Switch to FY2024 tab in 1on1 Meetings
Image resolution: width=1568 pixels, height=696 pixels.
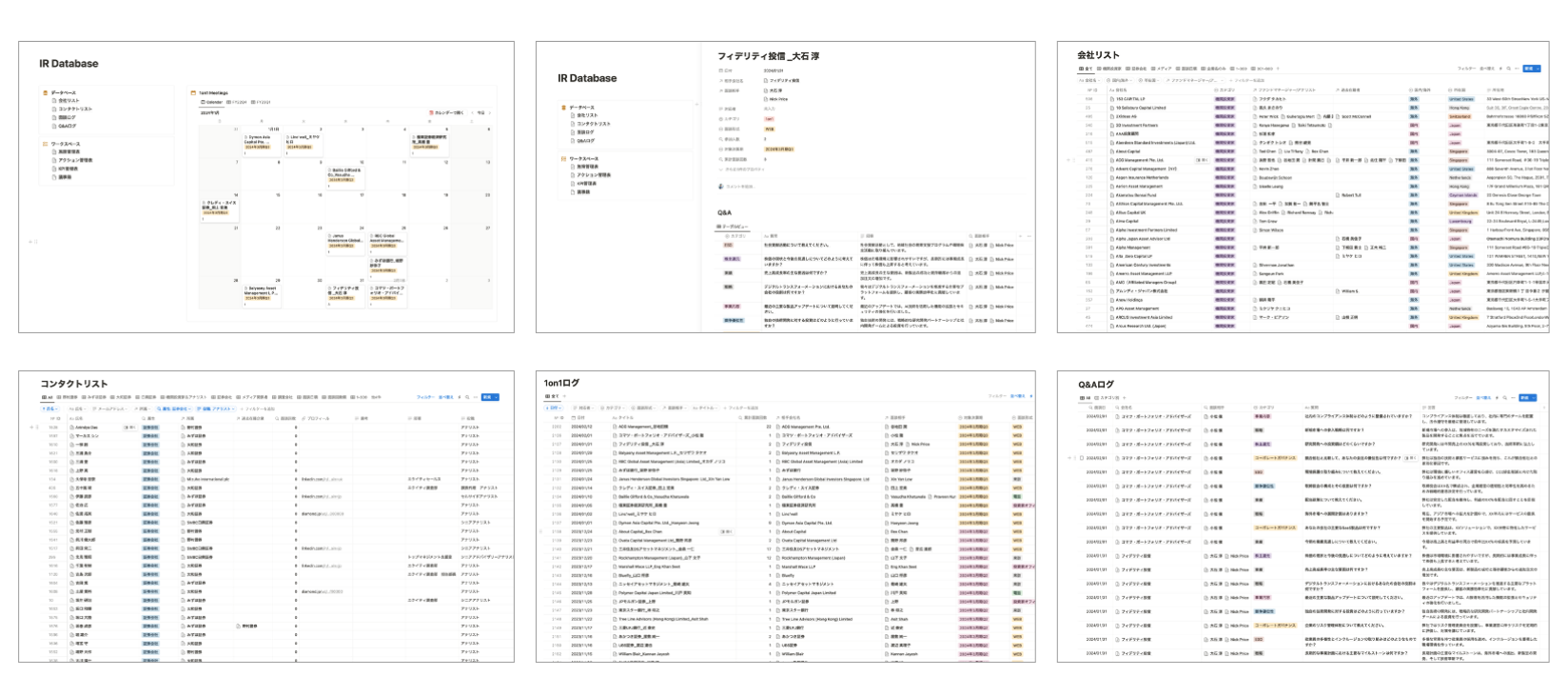click(x=238, y=102)
